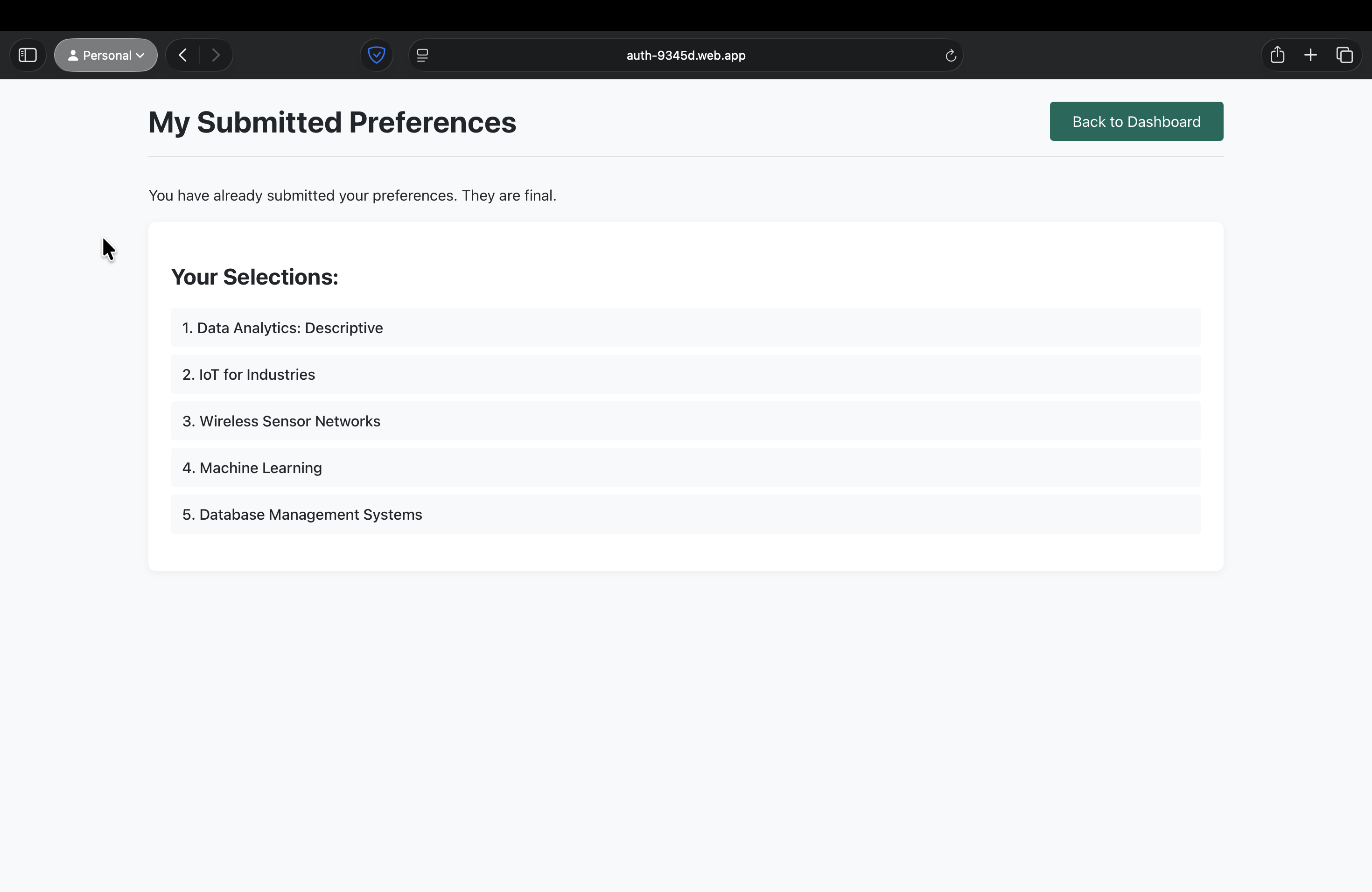Viewport: 1372px width, 892px height.
Task: Open a new tab with the plus icon
Action: coord(1310,55)
